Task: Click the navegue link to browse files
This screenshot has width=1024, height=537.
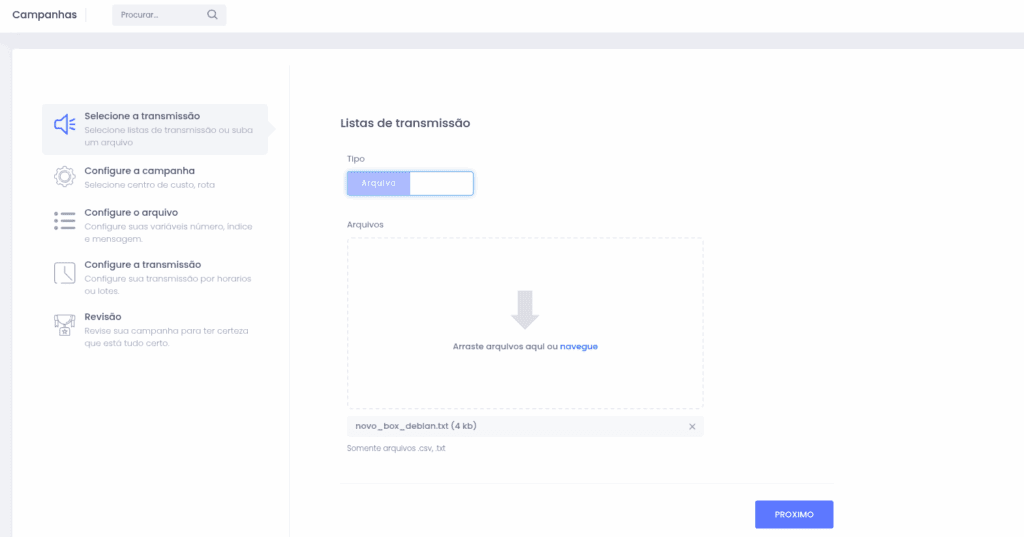Action: coord(579,346)
